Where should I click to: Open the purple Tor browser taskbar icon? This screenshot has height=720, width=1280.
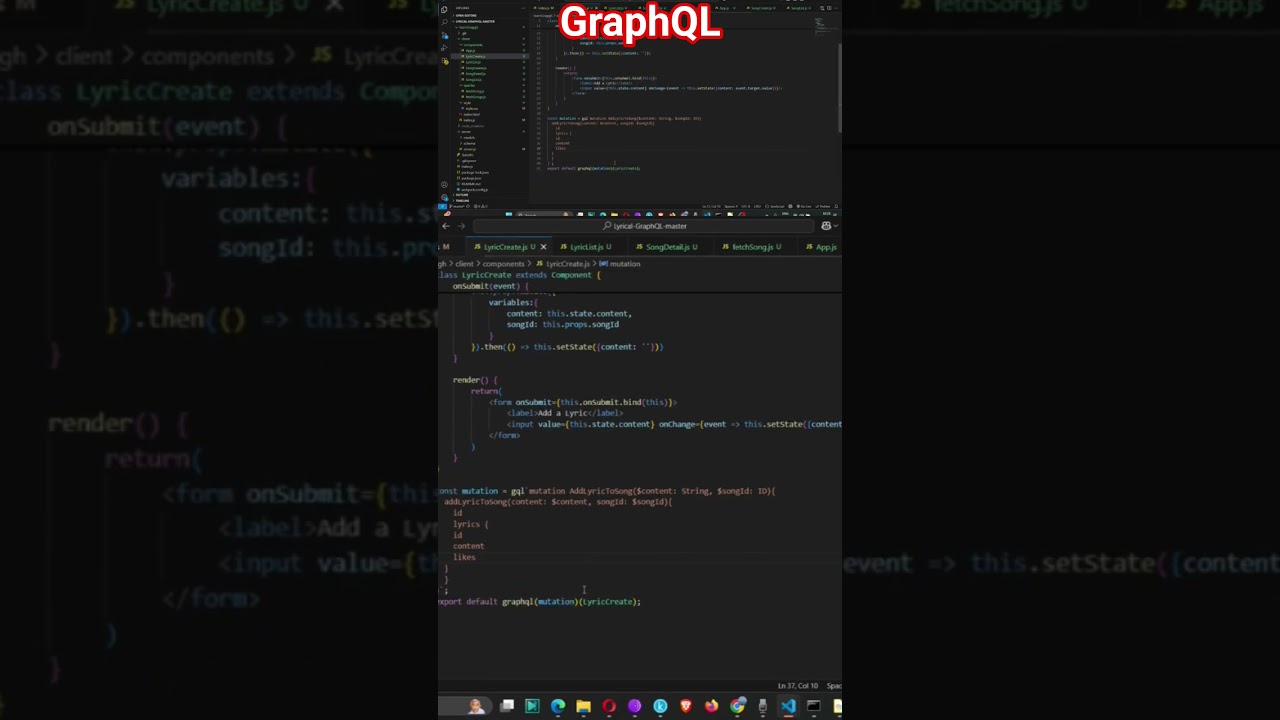coord(634,706)
